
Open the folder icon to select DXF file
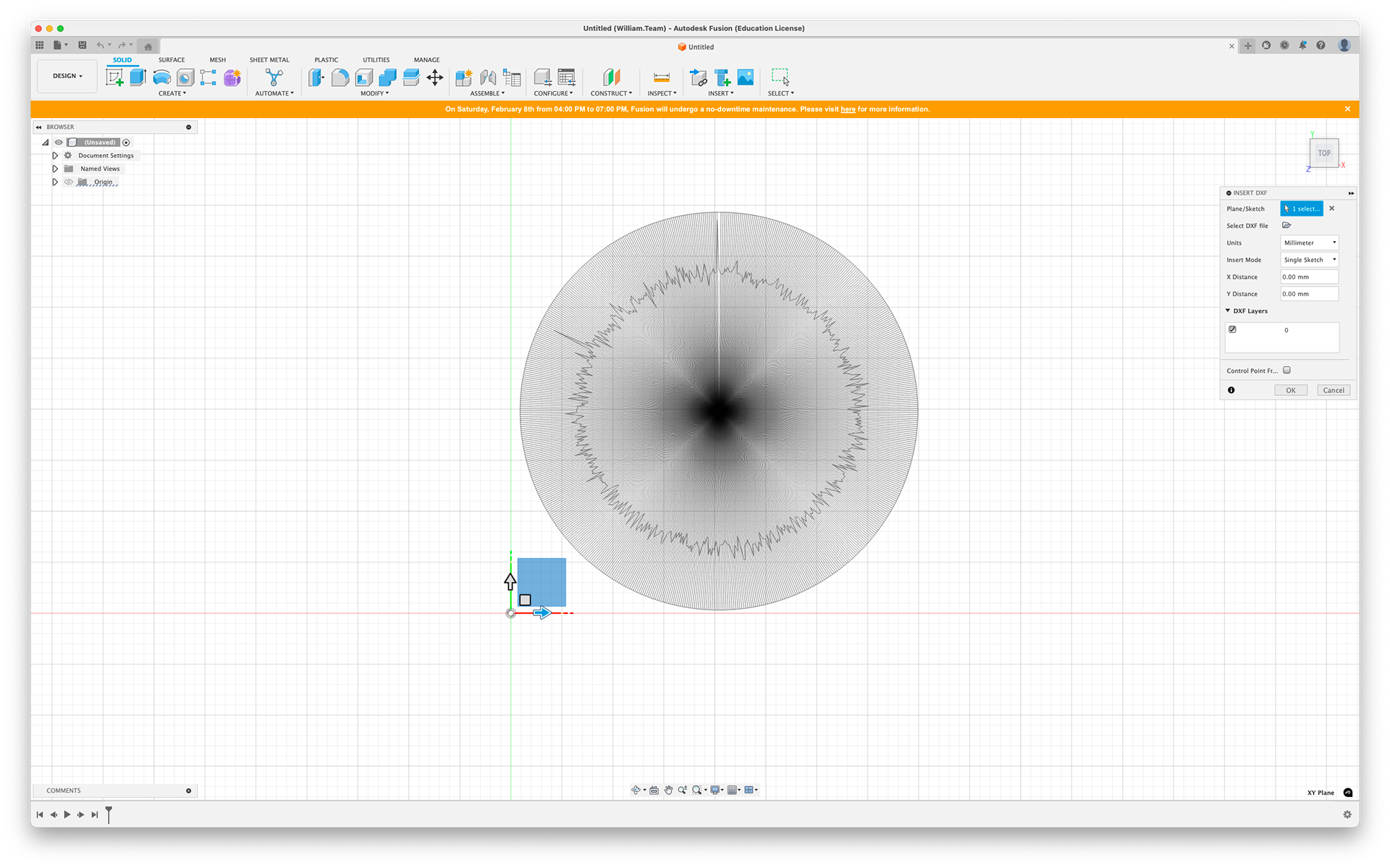point(1286,225)
